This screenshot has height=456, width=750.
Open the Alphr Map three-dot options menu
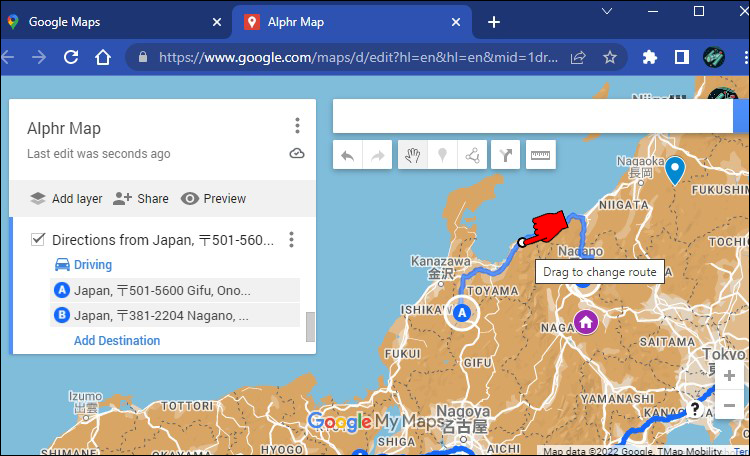point(297,126)
